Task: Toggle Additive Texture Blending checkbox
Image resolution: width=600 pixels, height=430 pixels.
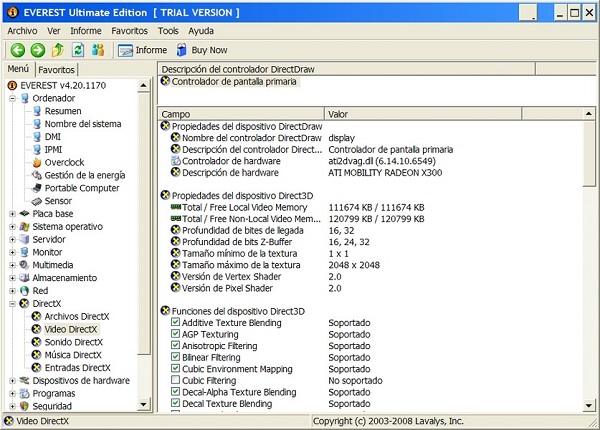Action: point(175,322)
